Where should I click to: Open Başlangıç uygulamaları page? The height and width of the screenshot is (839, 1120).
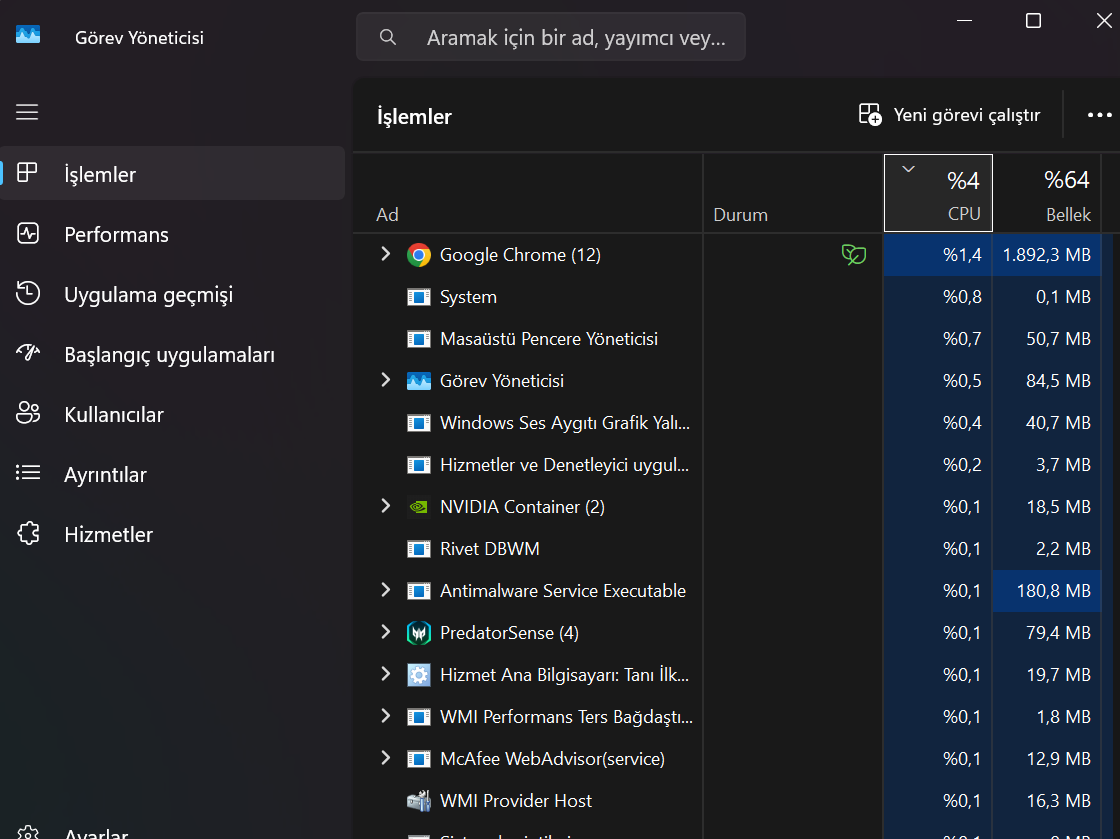[x=172, y=354]
